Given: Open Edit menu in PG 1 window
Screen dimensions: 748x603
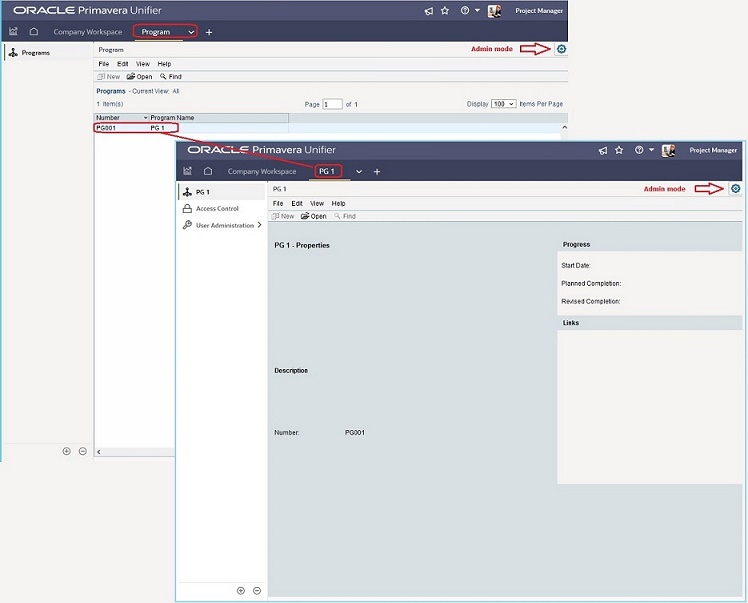Looking at the screenshot, I should (x=297, y=204).
